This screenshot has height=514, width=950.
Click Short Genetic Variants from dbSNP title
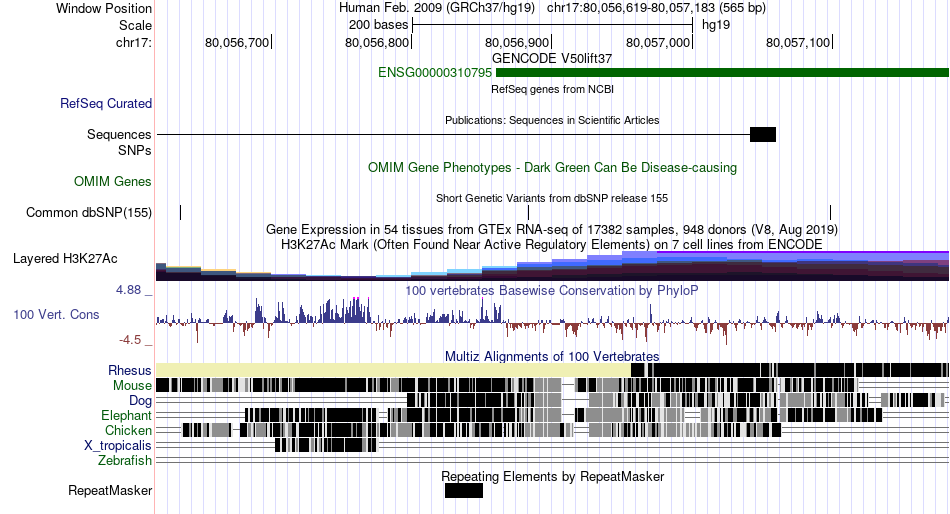point(552,198)
